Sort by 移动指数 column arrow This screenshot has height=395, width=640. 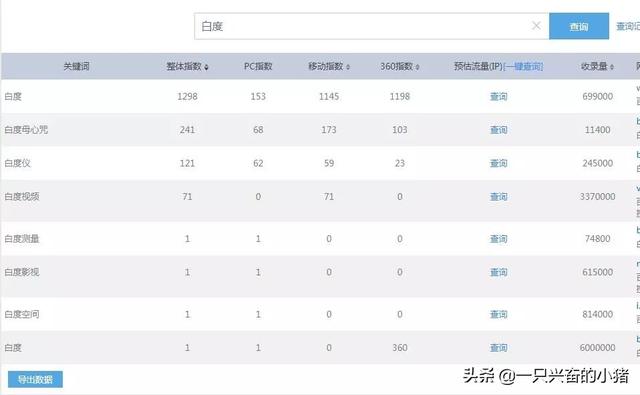tap(348, 67)
